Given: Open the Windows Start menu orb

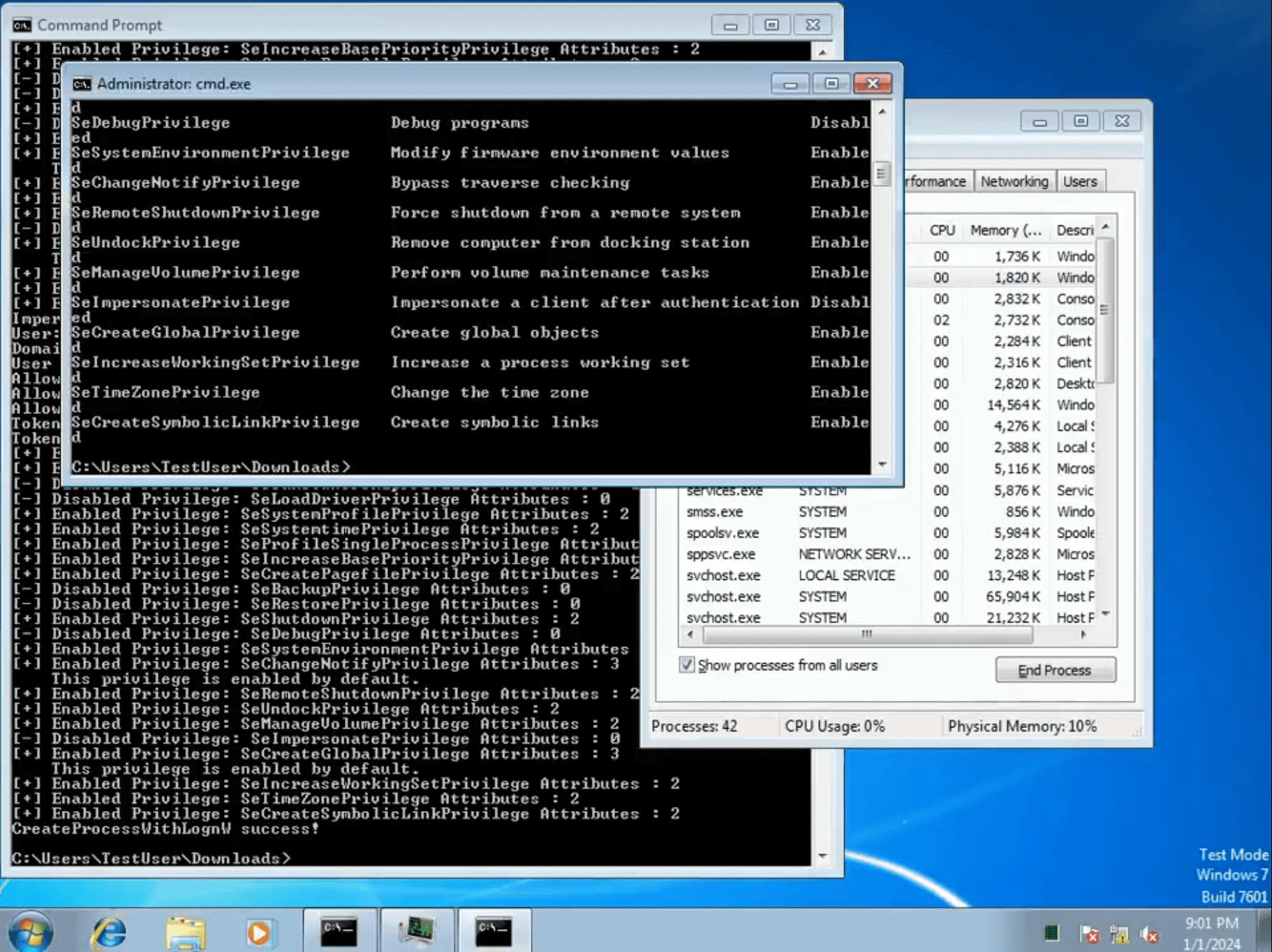Looking at the screenshot, I should coord(30,932).
